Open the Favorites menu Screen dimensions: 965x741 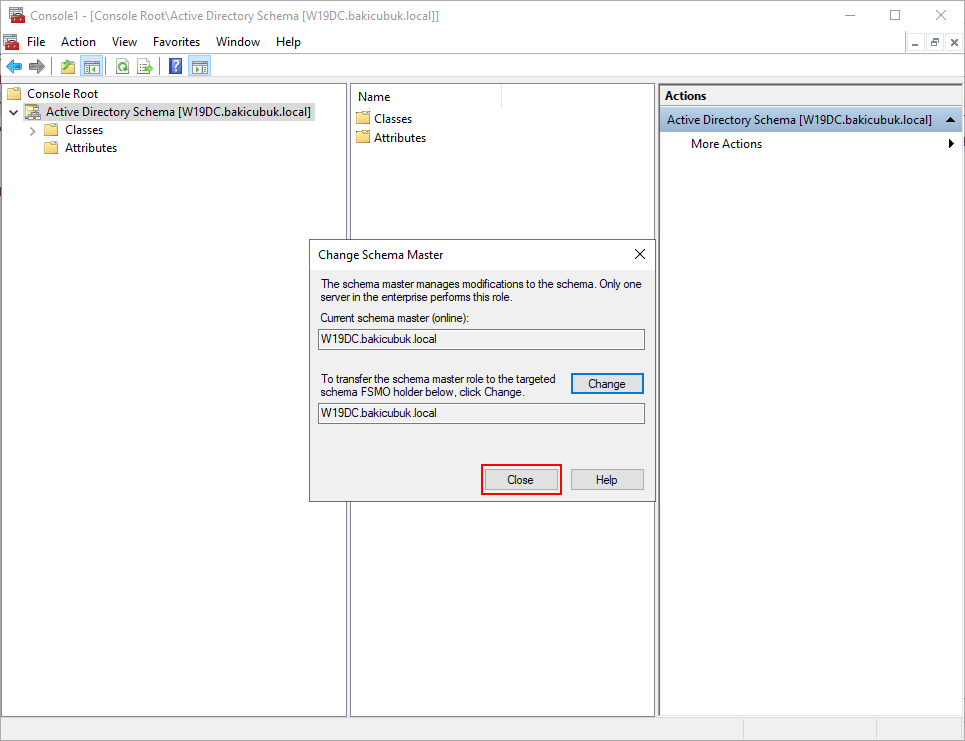click(x=177, y=42)
